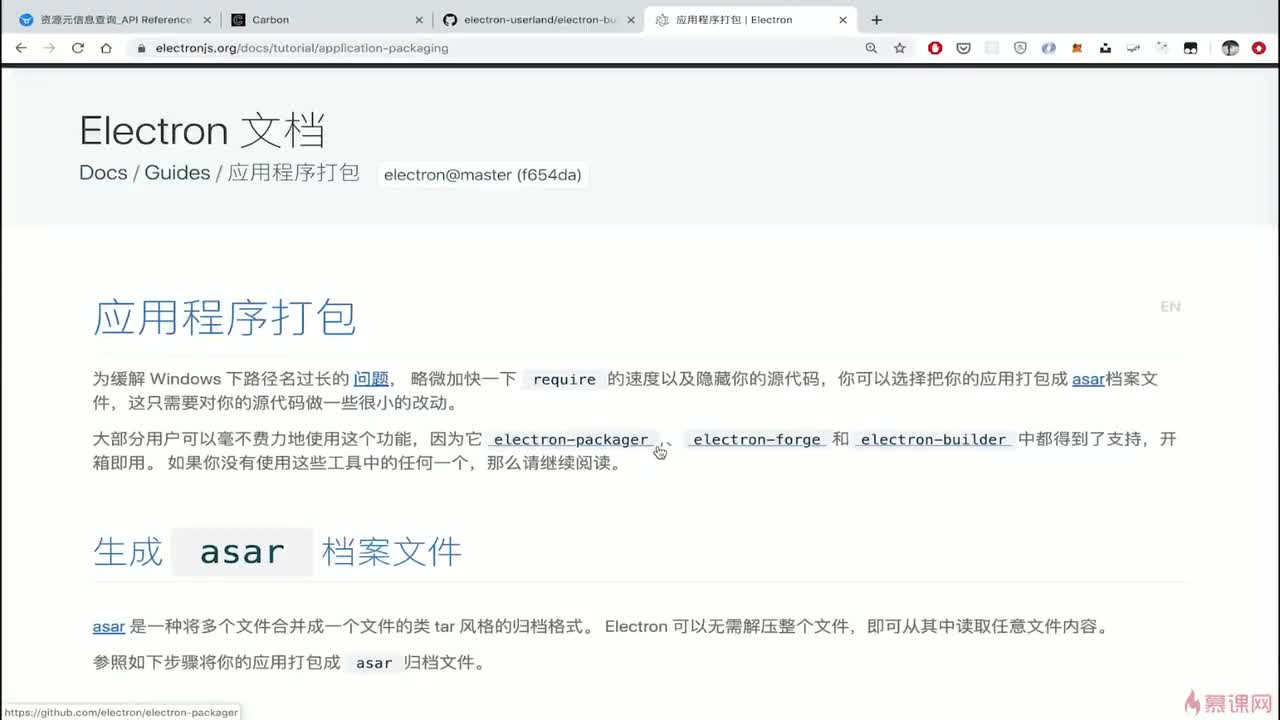Screen dimensions: 1280x720
Task: Switch to the Carbon tab
Action: (325, 20)
